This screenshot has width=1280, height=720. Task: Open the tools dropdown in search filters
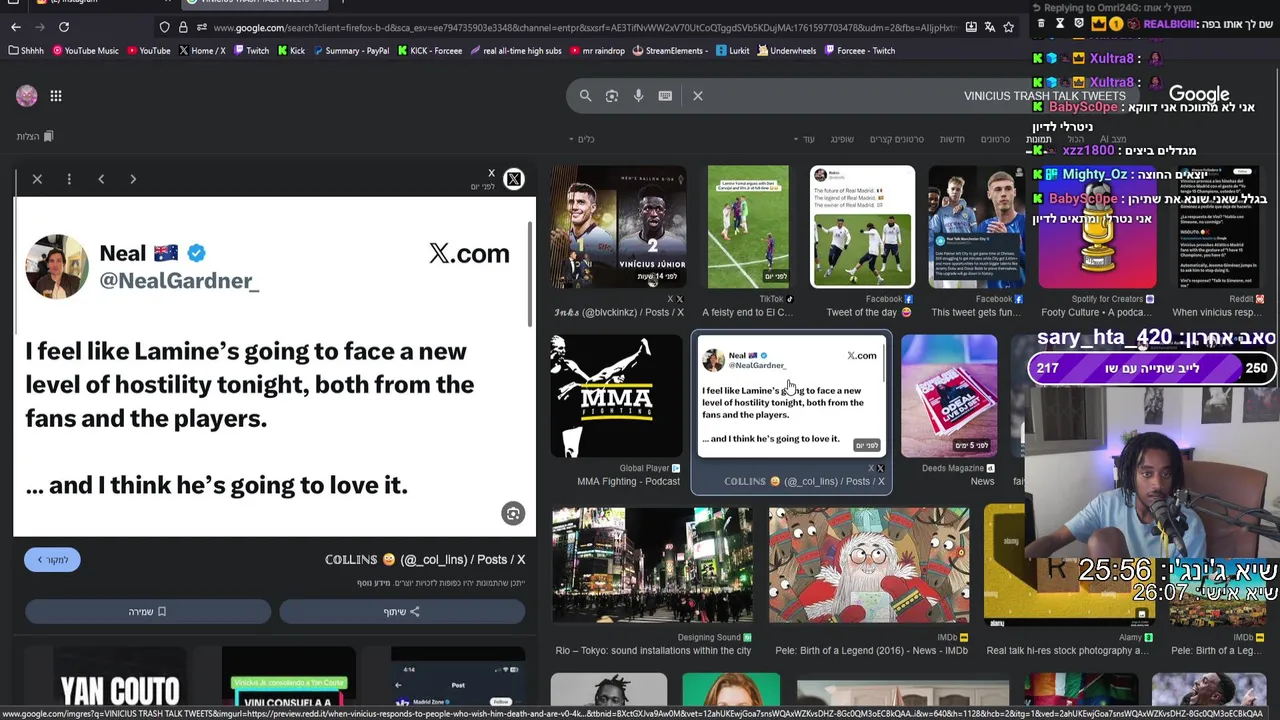[x=582, y=139]
